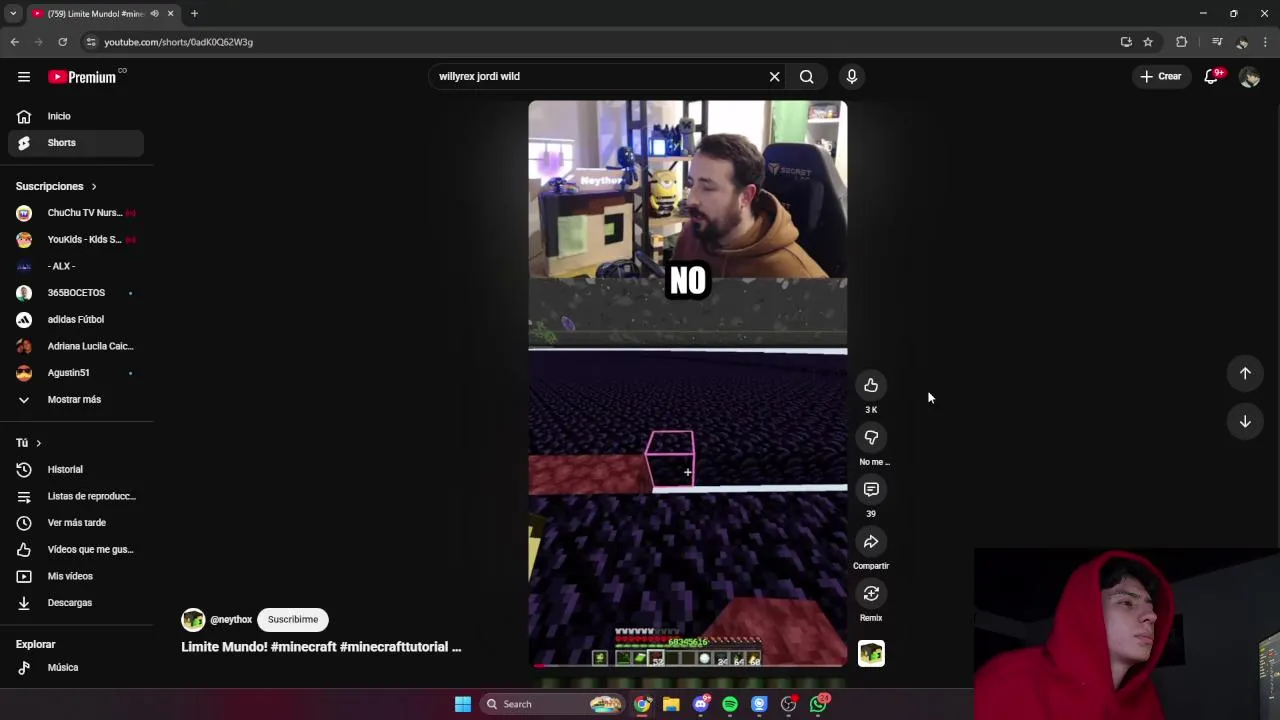Remix this Short
The width and height of the screenshot is (1280, 720).
[871, 594]
